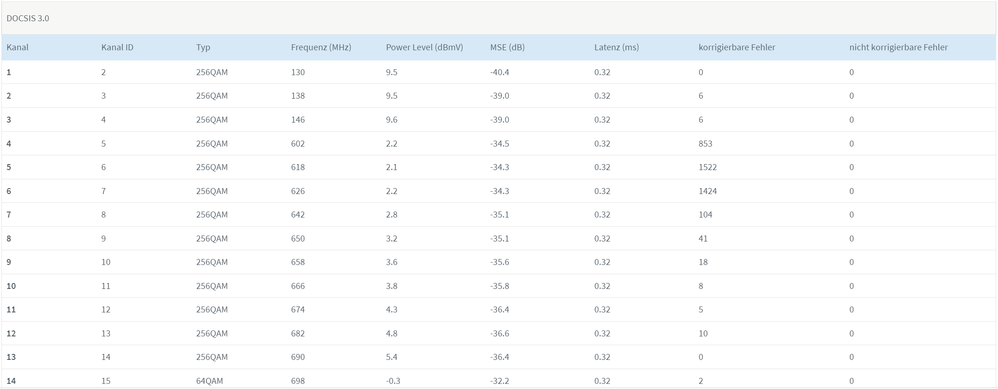
Task: Click the MSE value -40.4
Action: (x=500, y=73)
